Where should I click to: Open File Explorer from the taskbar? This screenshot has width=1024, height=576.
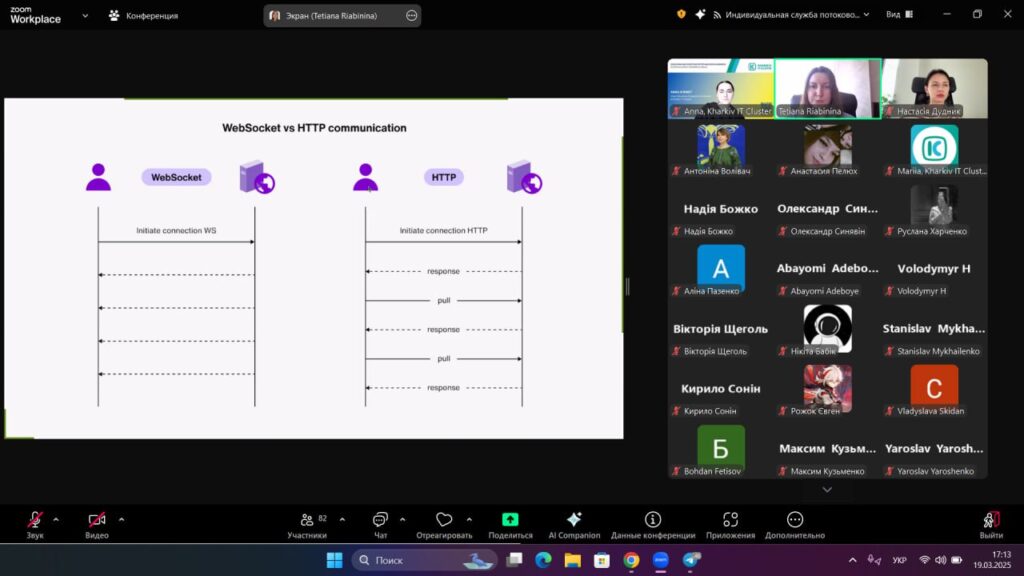(x=573, y=560)
